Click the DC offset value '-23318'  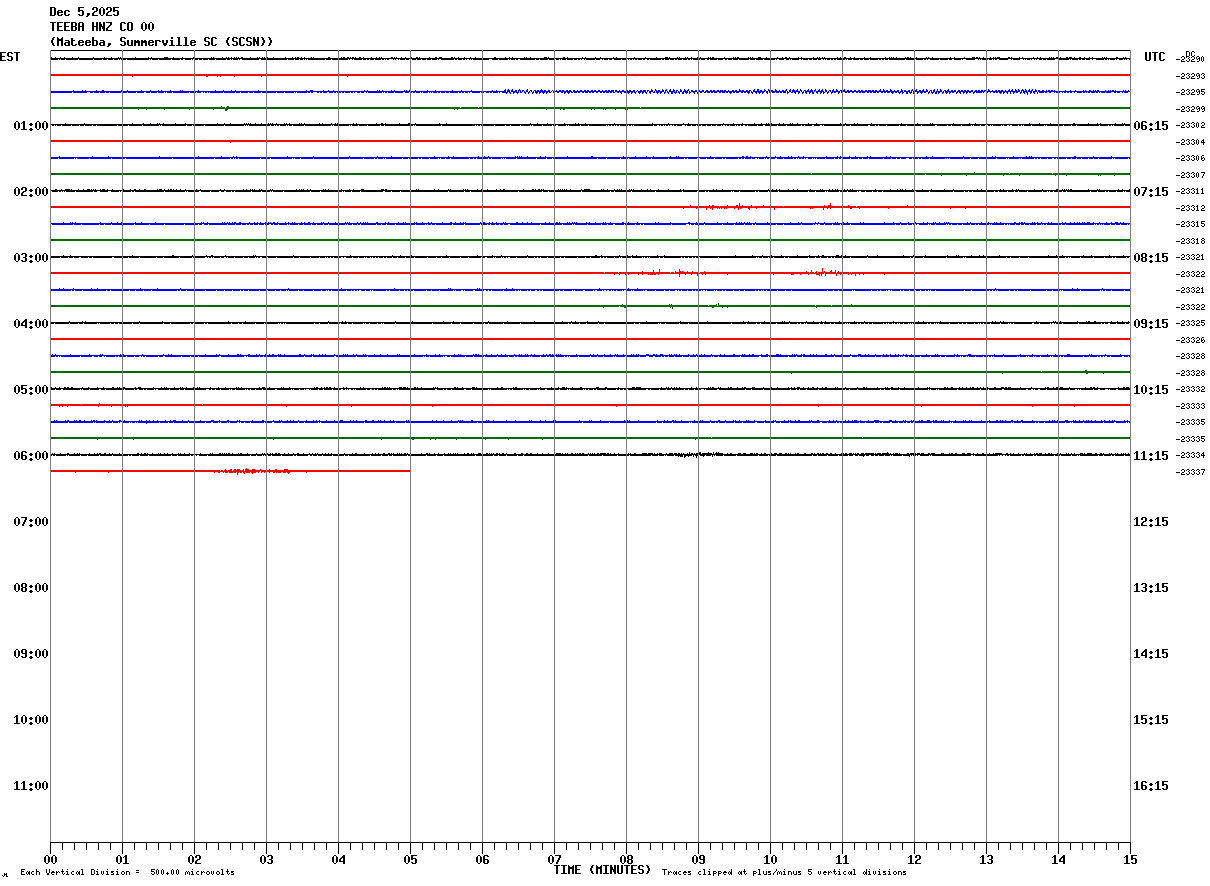[1191, 241]
